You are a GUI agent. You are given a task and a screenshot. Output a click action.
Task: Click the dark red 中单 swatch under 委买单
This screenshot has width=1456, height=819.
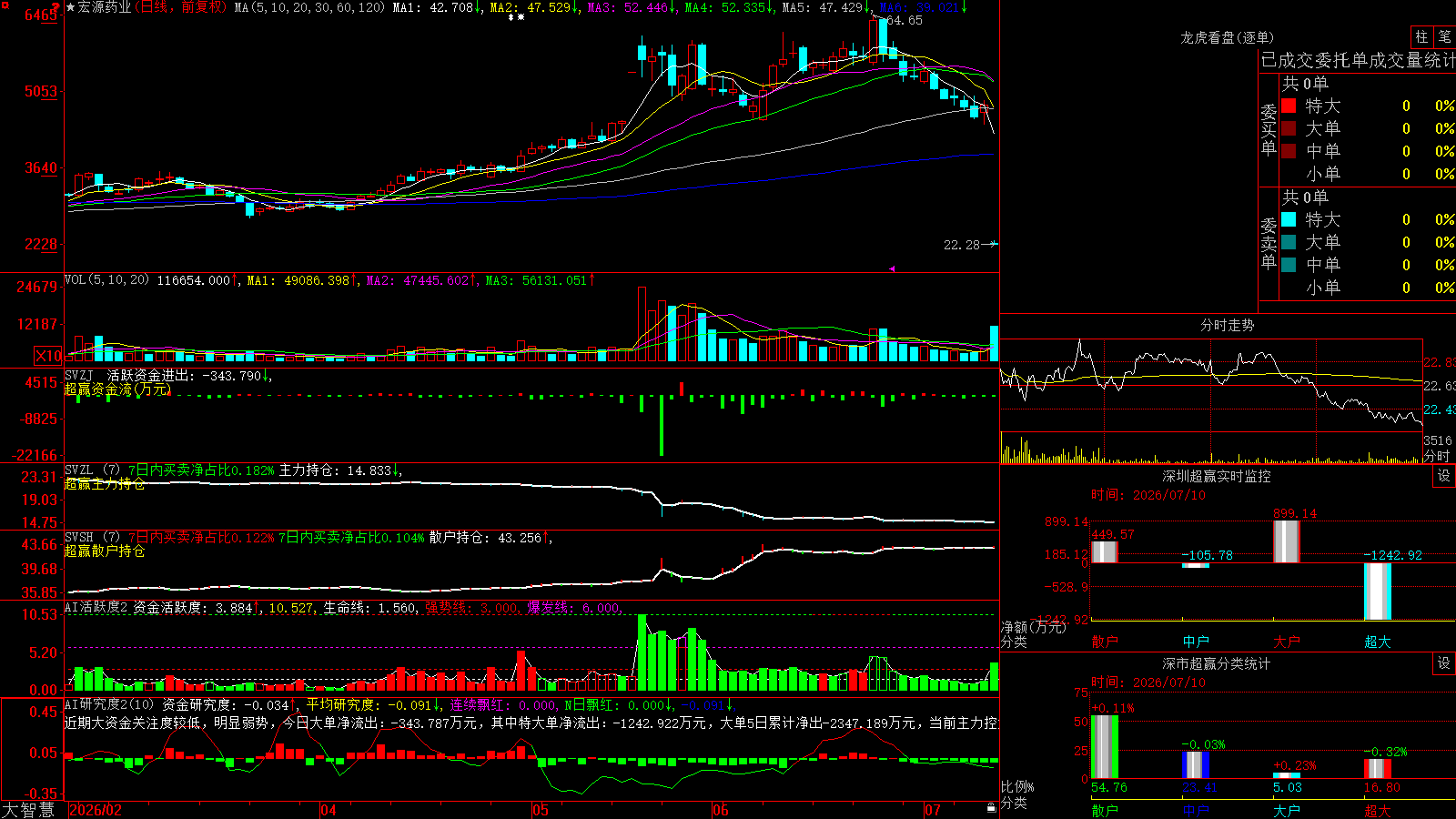pos(1289,151)
